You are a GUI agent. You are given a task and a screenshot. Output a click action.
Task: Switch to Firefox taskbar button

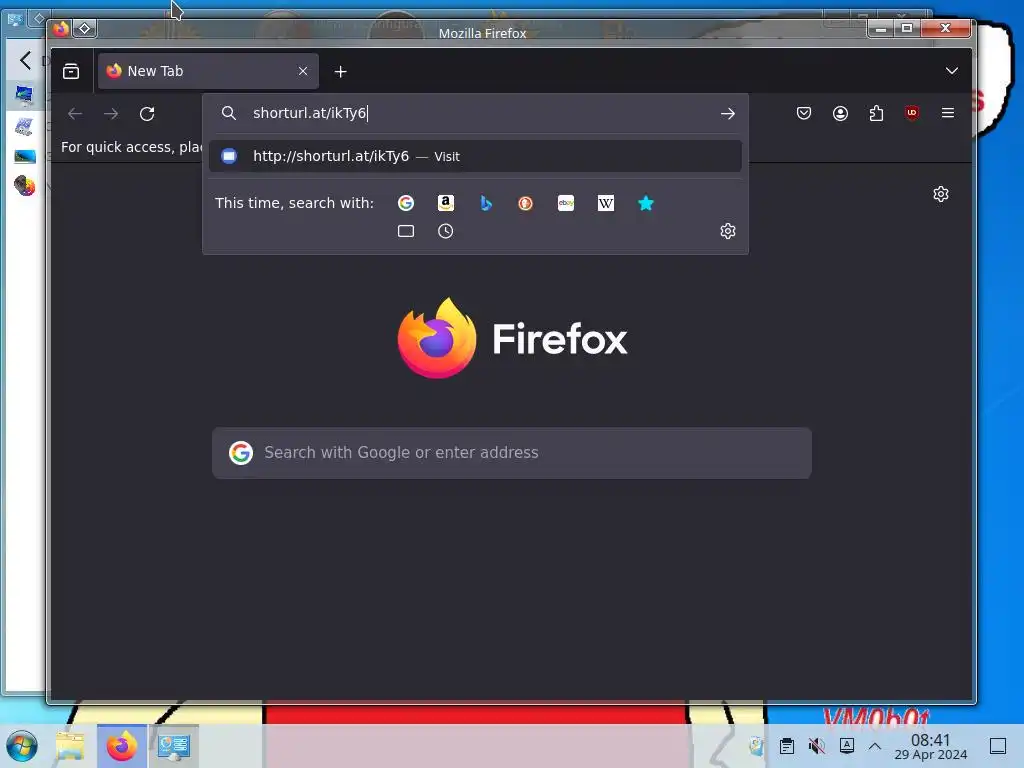point(121,746)
